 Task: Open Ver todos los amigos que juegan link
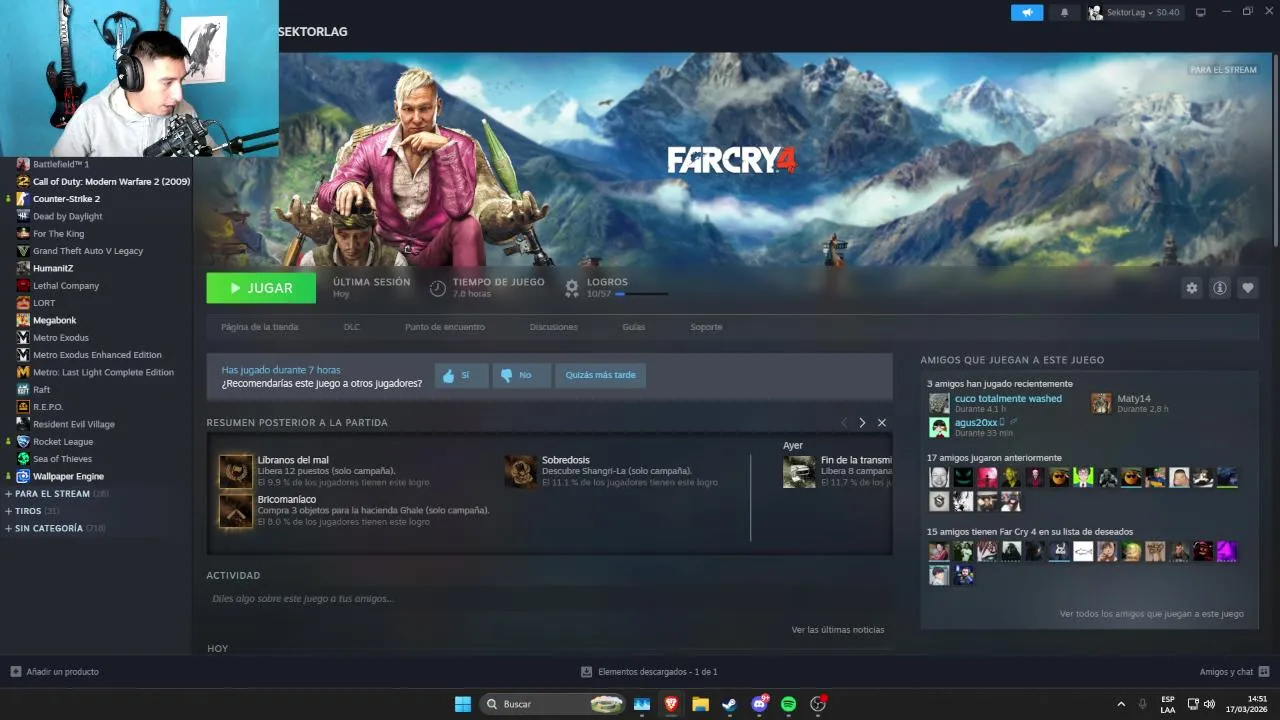[x=1152, y=614]
